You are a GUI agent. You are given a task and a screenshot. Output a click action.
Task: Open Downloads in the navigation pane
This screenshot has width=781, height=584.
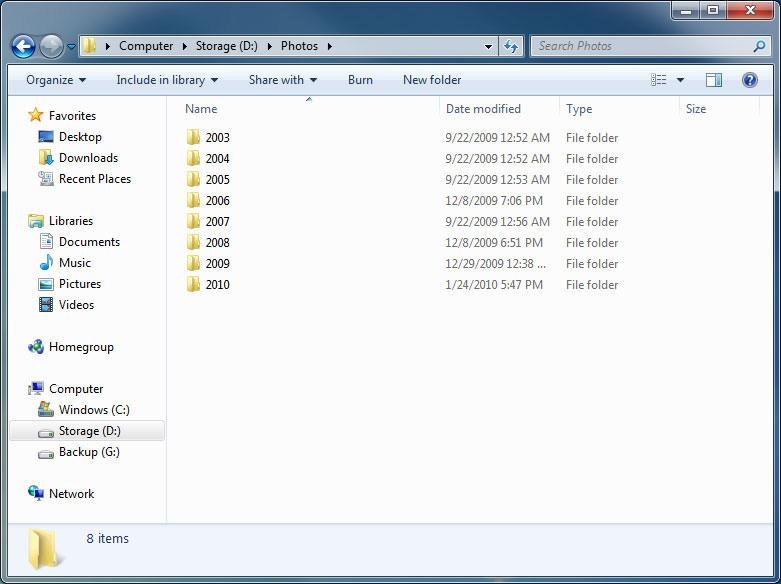pos(88,157)
